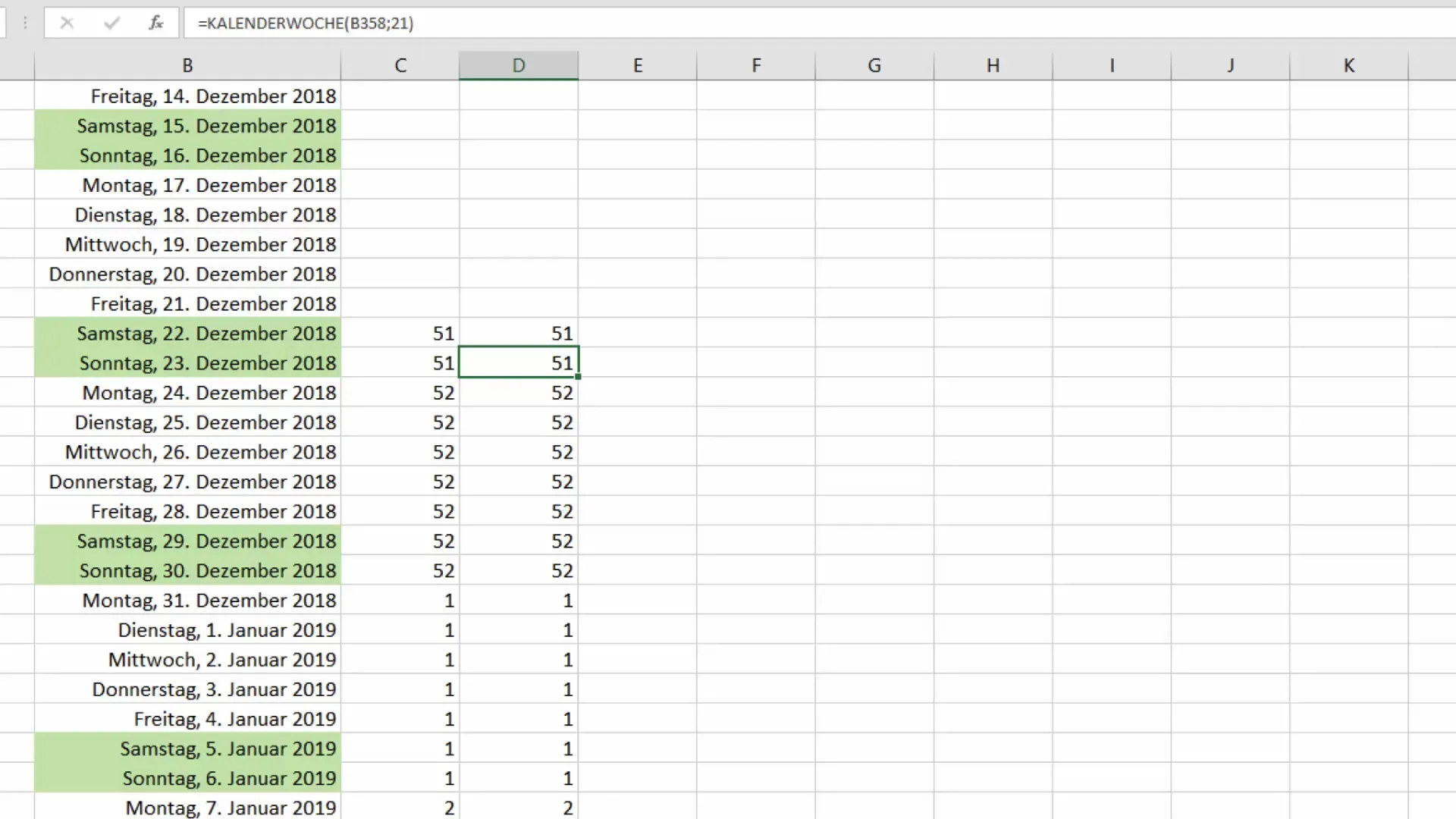This screenshot has width=1456, height=819.
Task: Click the Enter checkmark formula bar icon
Action: tap(111, 23)
